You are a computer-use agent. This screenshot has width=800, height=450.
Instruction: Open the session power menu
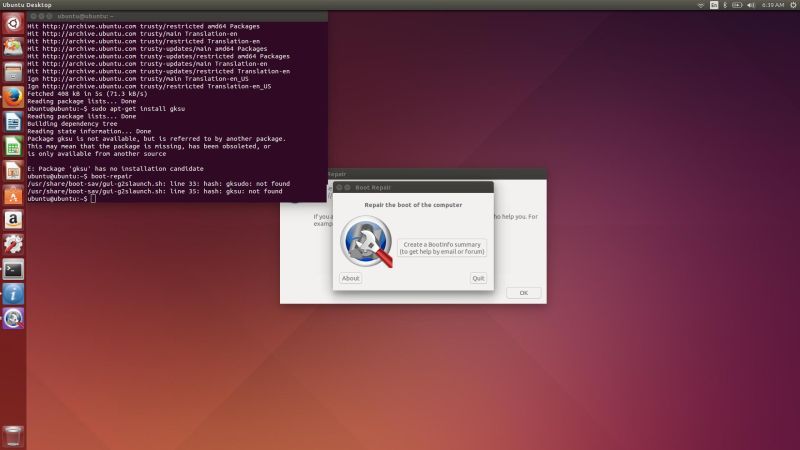coord(793,5)
